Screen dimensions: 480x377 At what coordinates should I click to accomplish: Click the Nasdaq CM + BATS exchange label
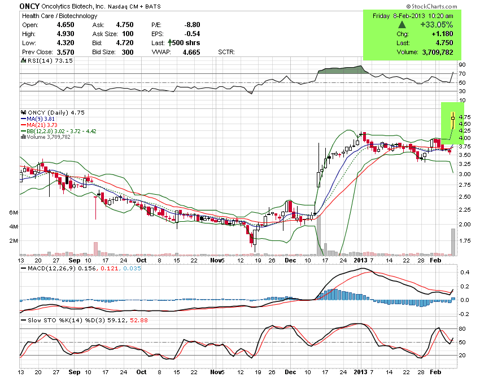[x=134, y=7]
